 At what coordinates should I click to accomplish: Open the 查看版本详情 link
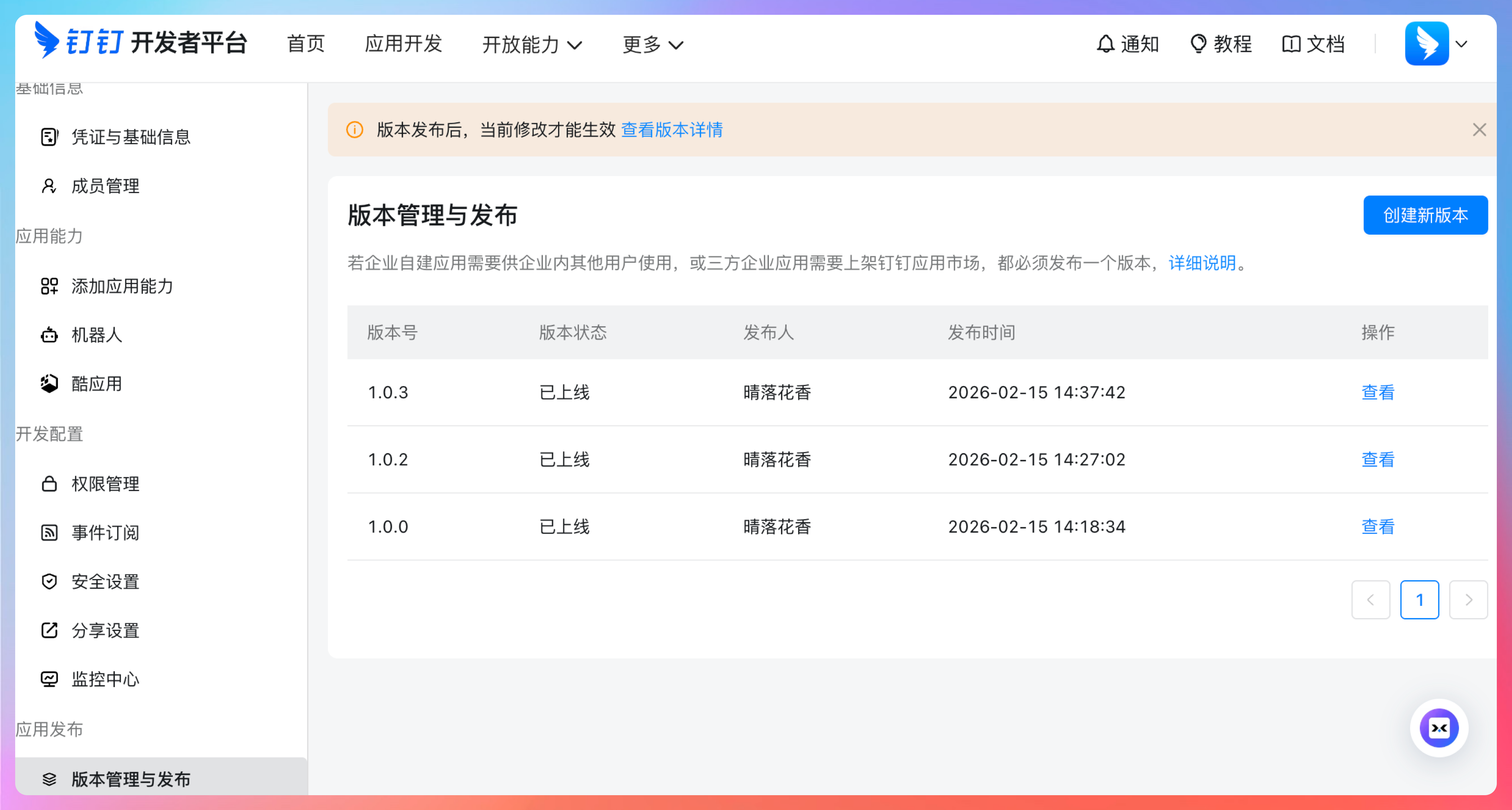(x=672, y=130)
